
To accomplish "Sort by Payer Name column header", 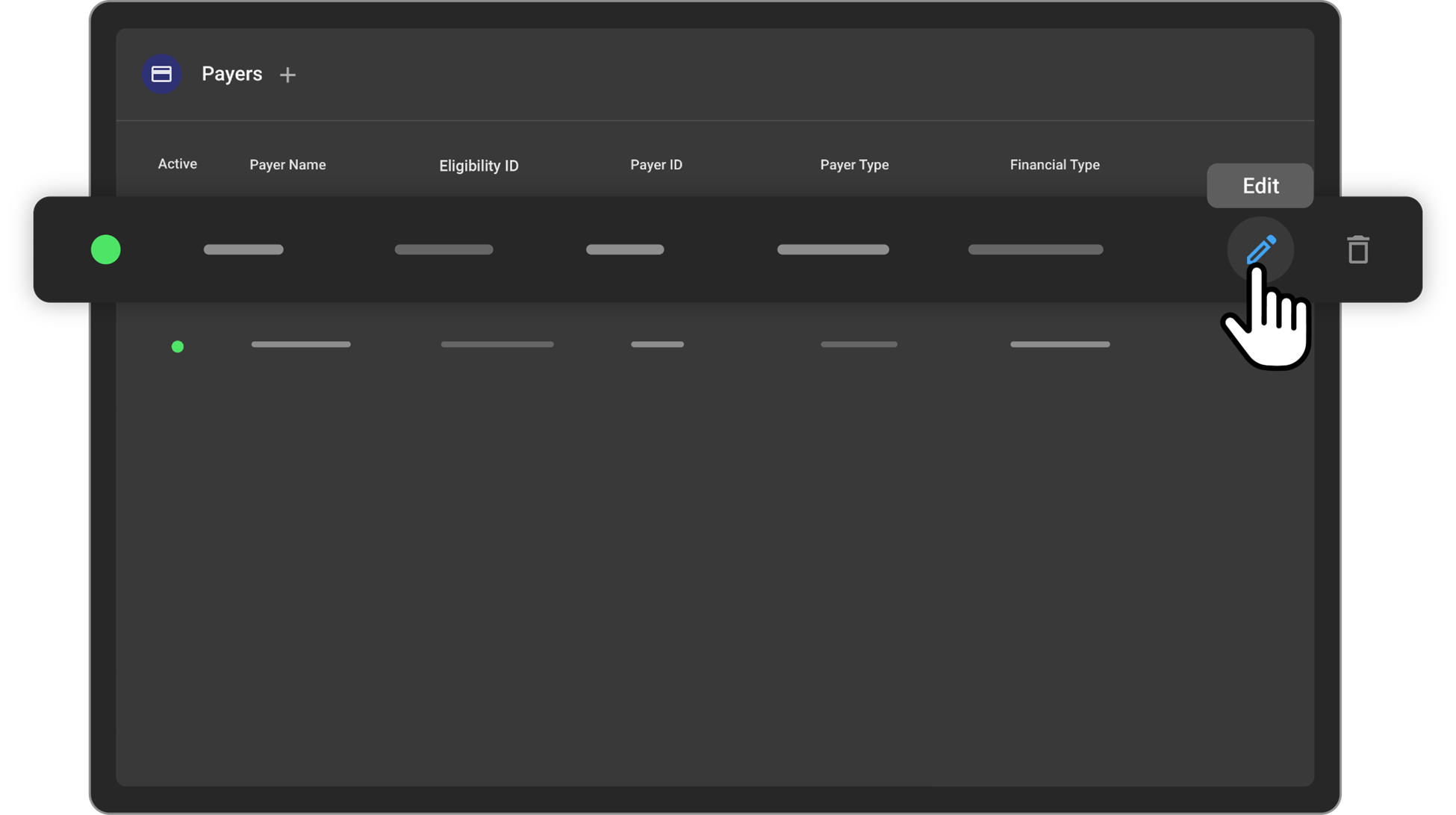I will [x=287, y=165].
